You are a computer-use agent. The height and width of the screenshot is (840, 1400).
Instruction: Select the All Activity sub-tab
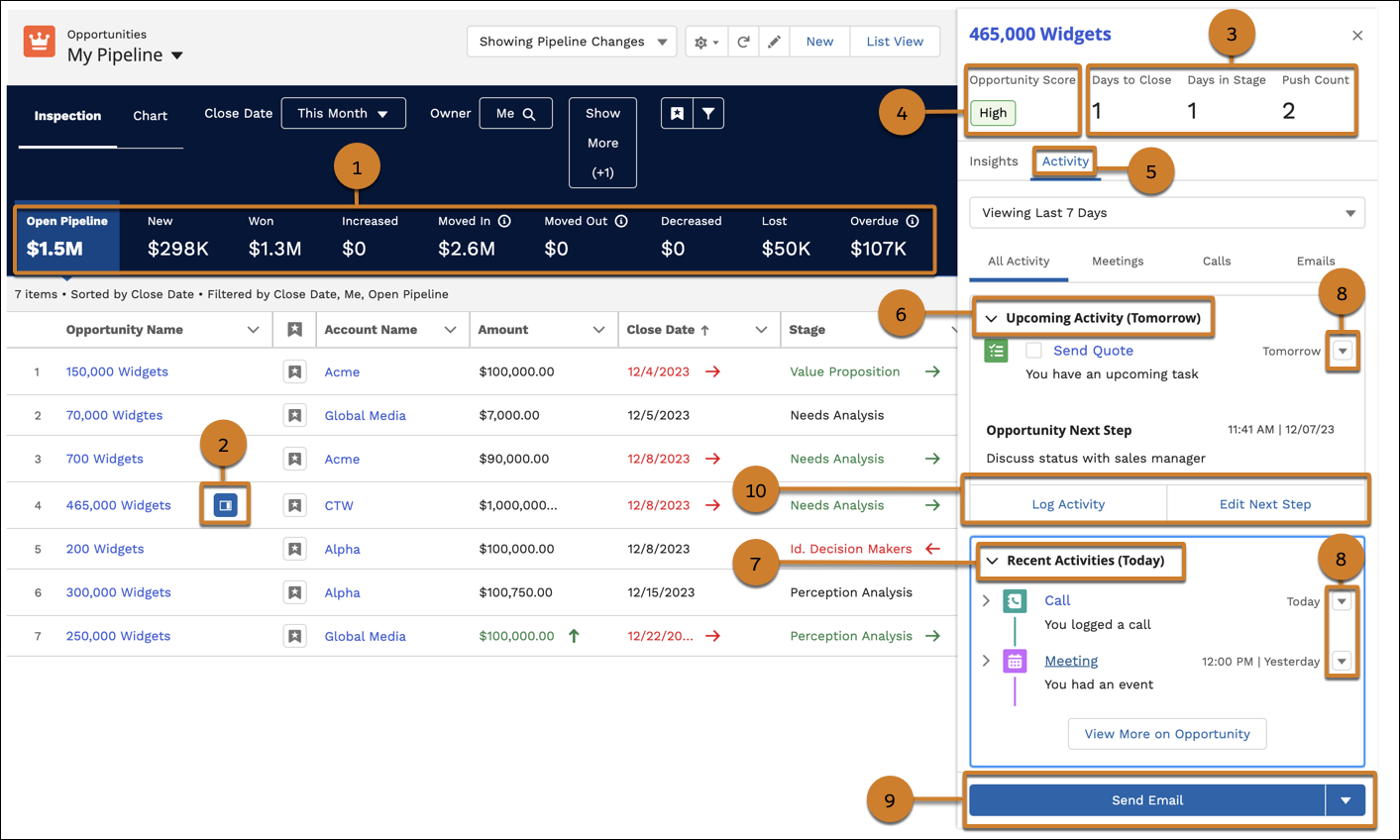point(1019,262)
